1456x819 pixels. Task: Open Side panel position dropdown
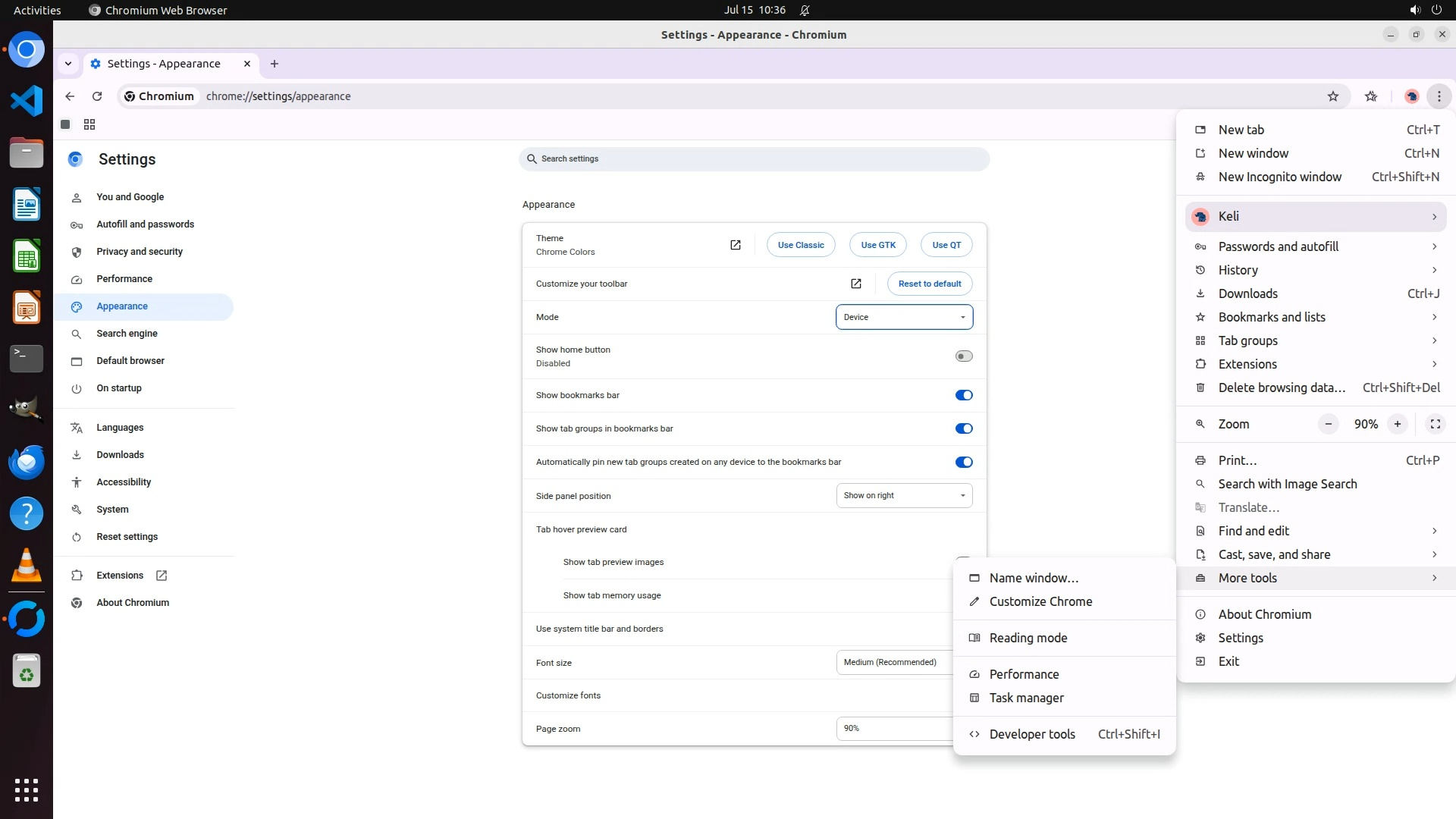click(903, 496)
